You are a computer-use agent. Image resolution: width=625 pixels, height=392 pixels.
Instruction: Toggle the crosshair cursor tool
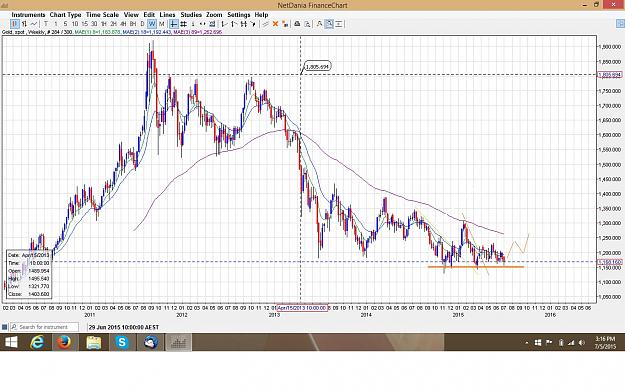point(173,24)
